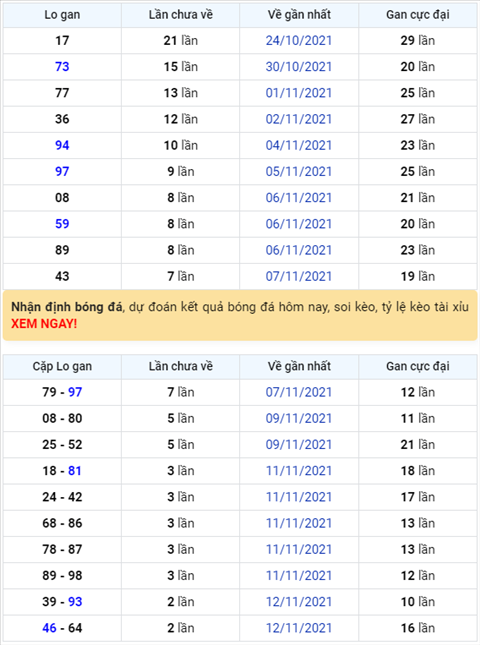
Task: Open the 30/10/2021 date link
Action: point(299,67)
